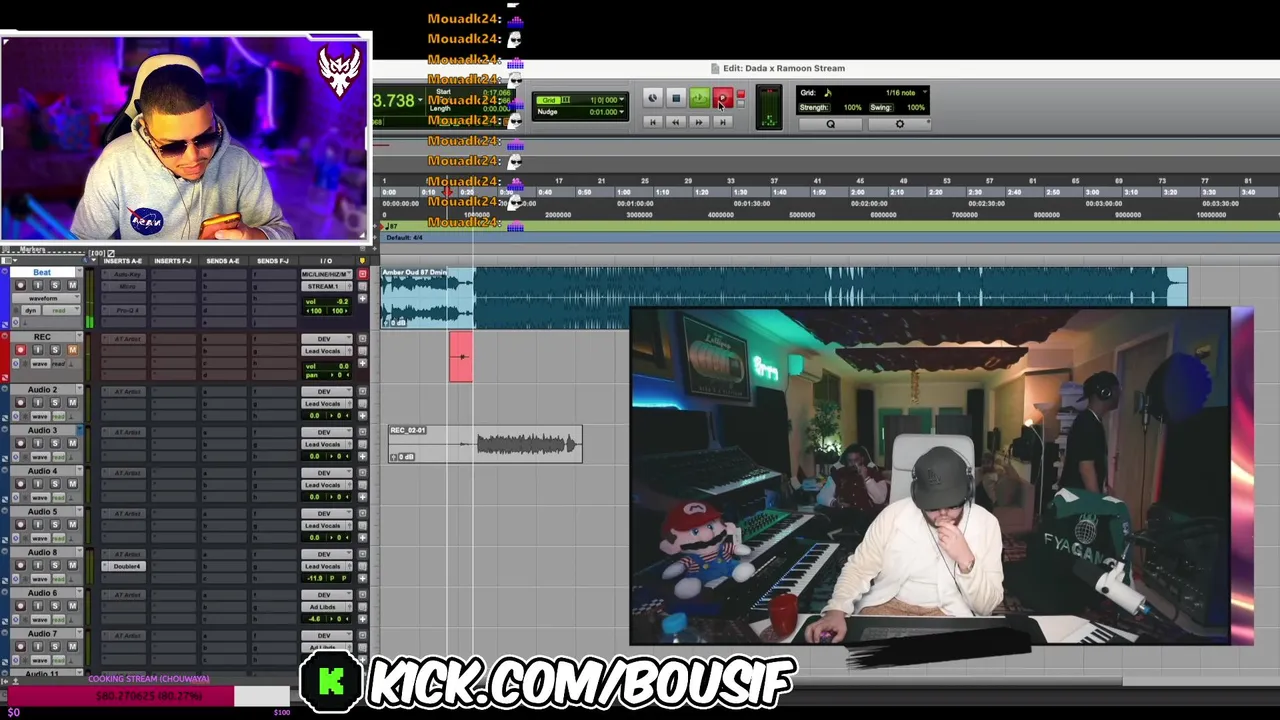Click bar 17 on the bars ruler
Screen dimensions: 1280x720
[x=559, y=181]
